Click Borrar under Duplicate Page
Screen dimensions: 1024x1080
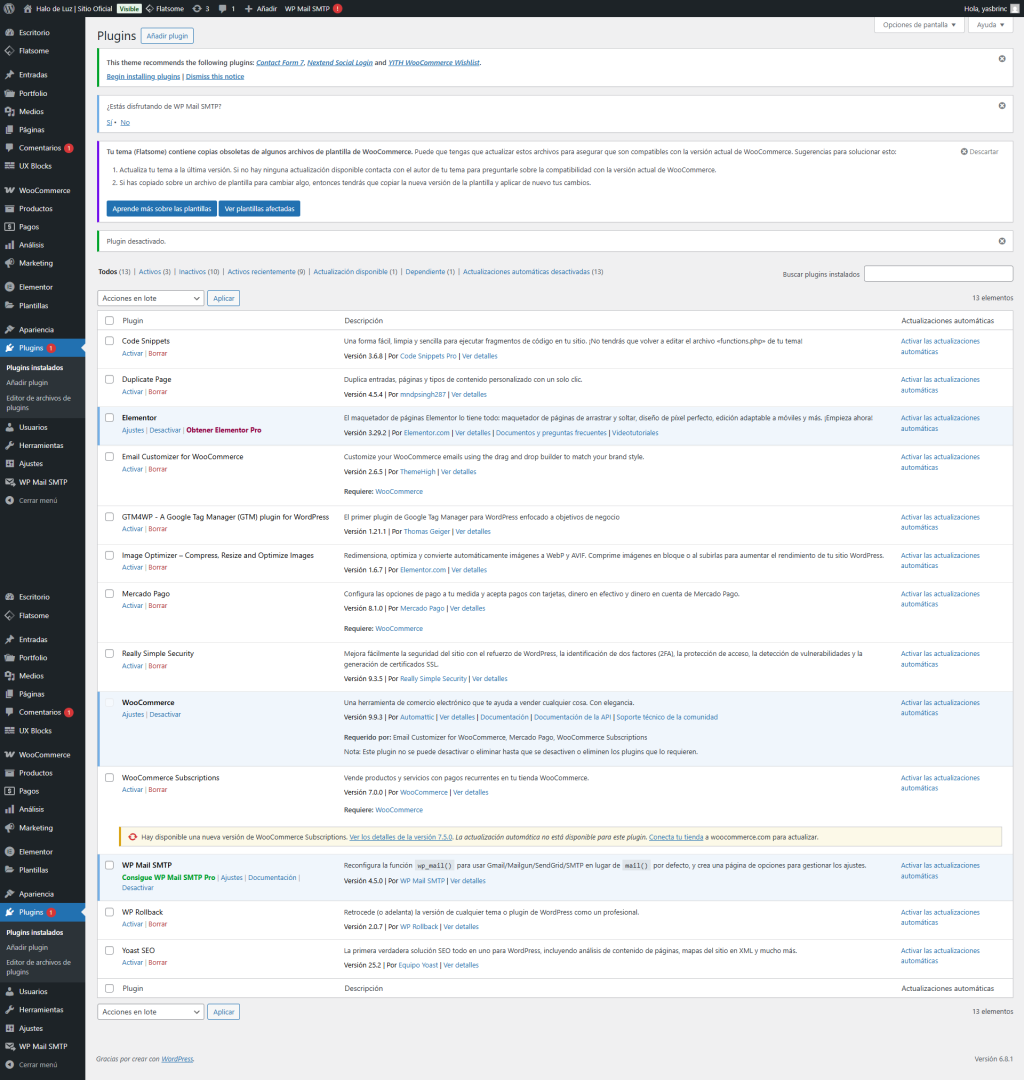158,392
